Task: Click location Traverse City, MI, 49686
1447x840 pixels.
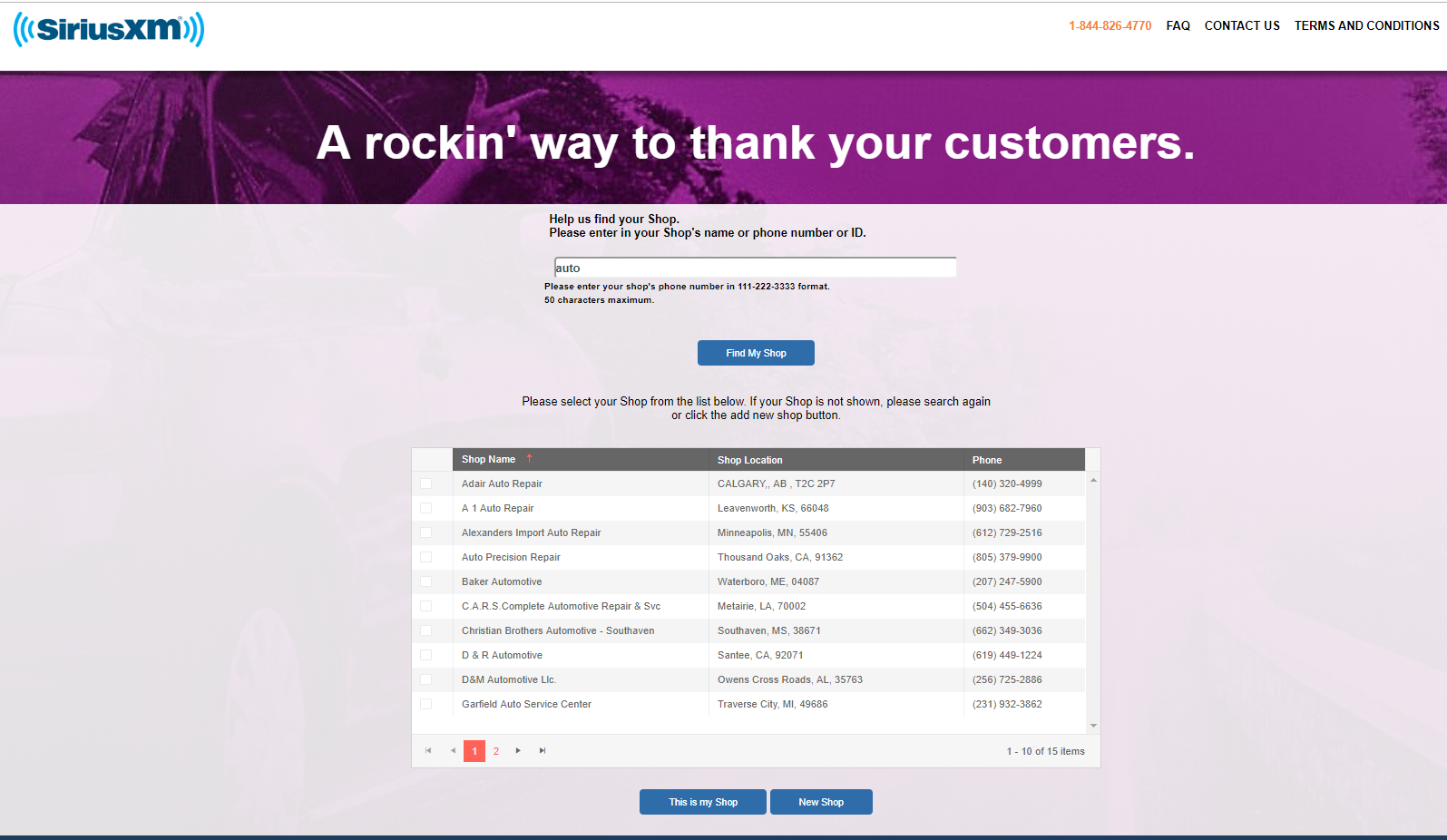Action: [772, 704]
